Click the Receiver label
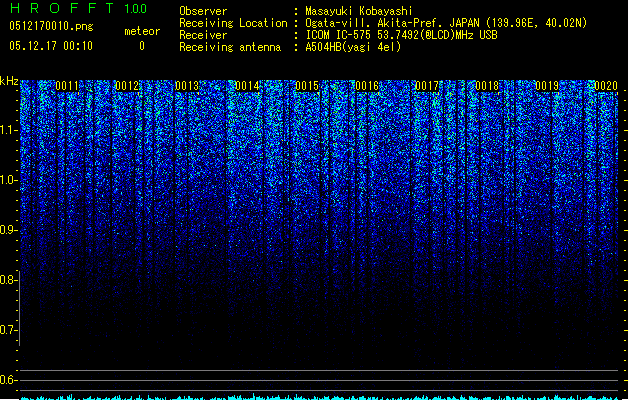 pos(203,35)
